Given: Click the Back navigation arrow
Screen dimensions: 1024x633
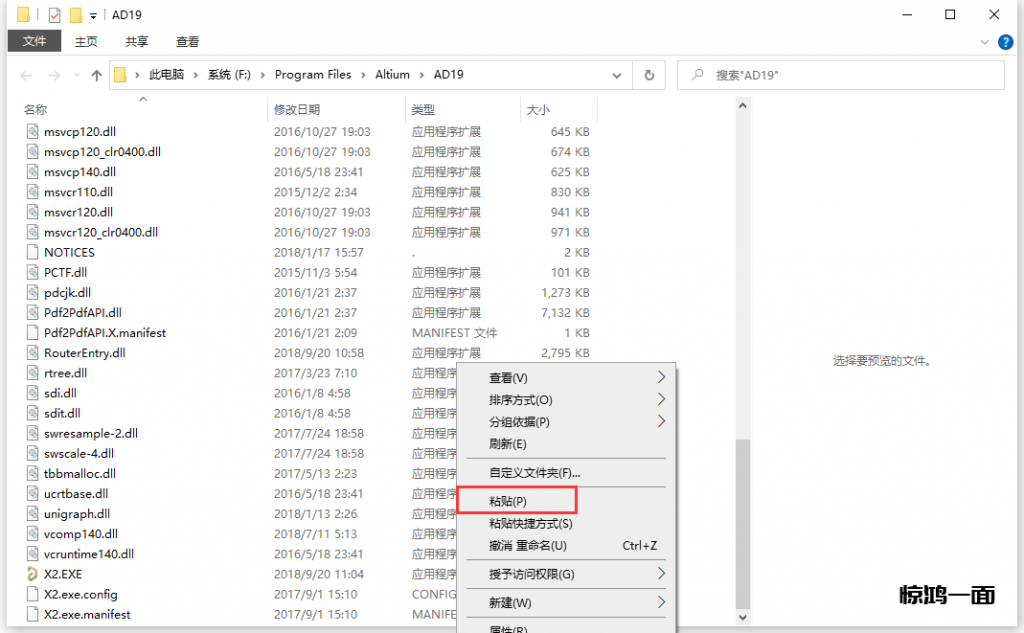Looking at the screenshot, I should click(x=27, y=75).
